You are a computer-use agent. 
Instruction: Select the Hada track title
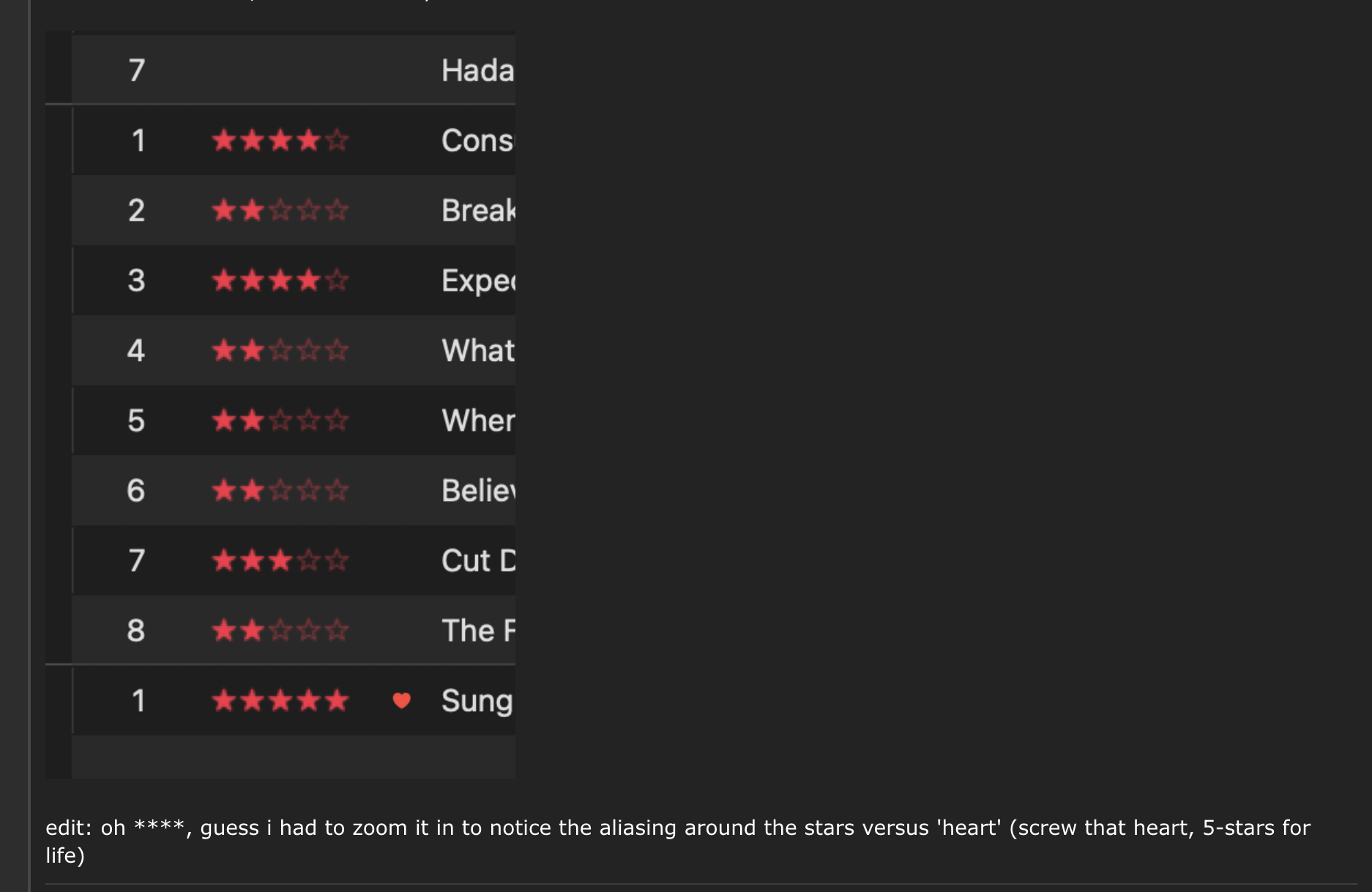click(x=478, y=70)
